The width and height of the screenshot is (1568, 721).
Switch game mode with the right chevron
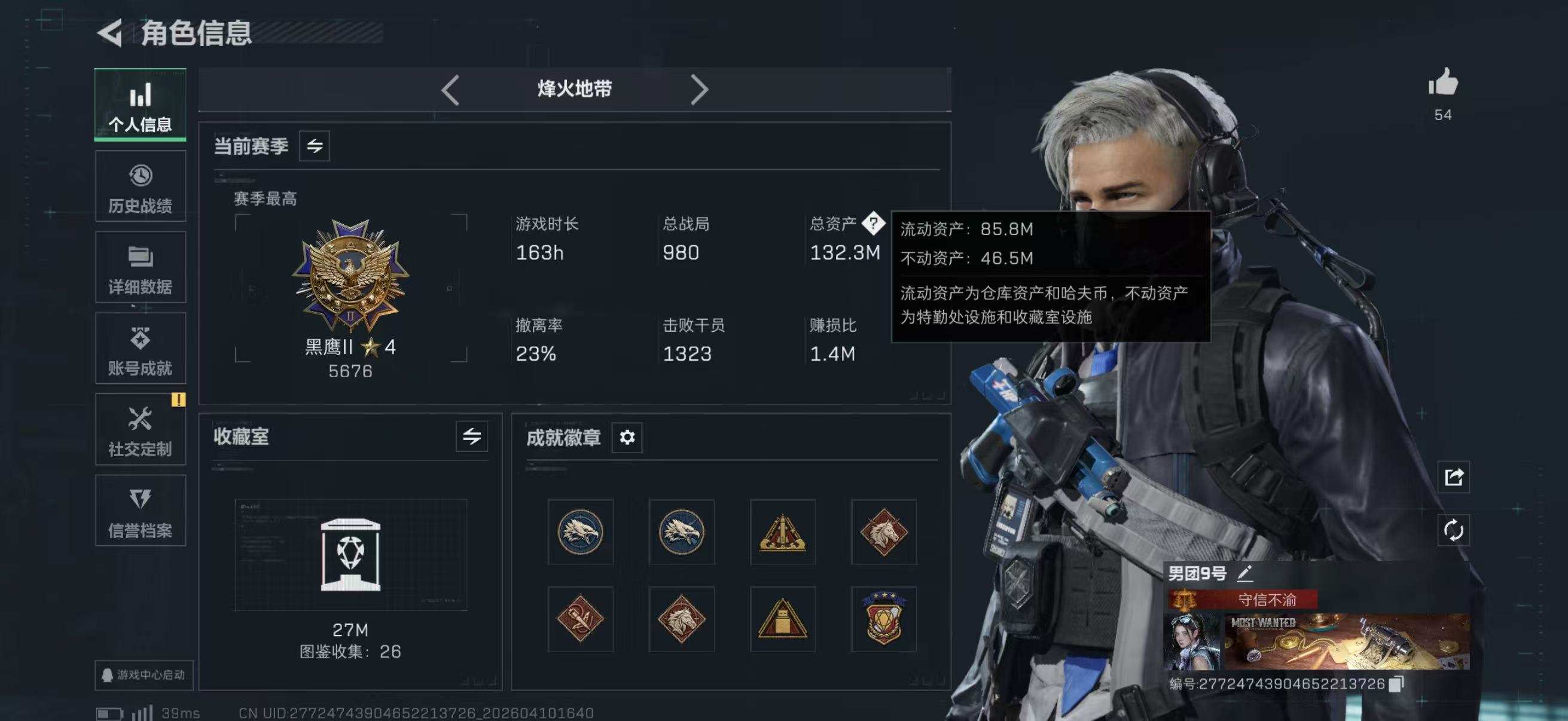(x=698, y=90)
